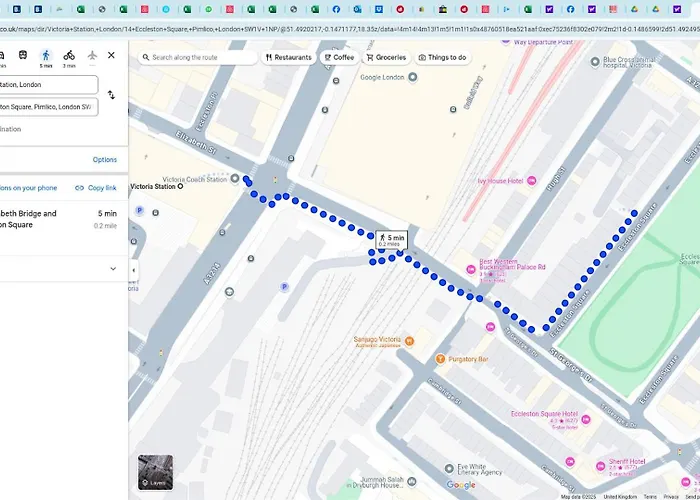This screenshot has height=500, width=700.
Task: Choose transit travel mode icon
Action: pyautogui.click(x=23, y=55)
